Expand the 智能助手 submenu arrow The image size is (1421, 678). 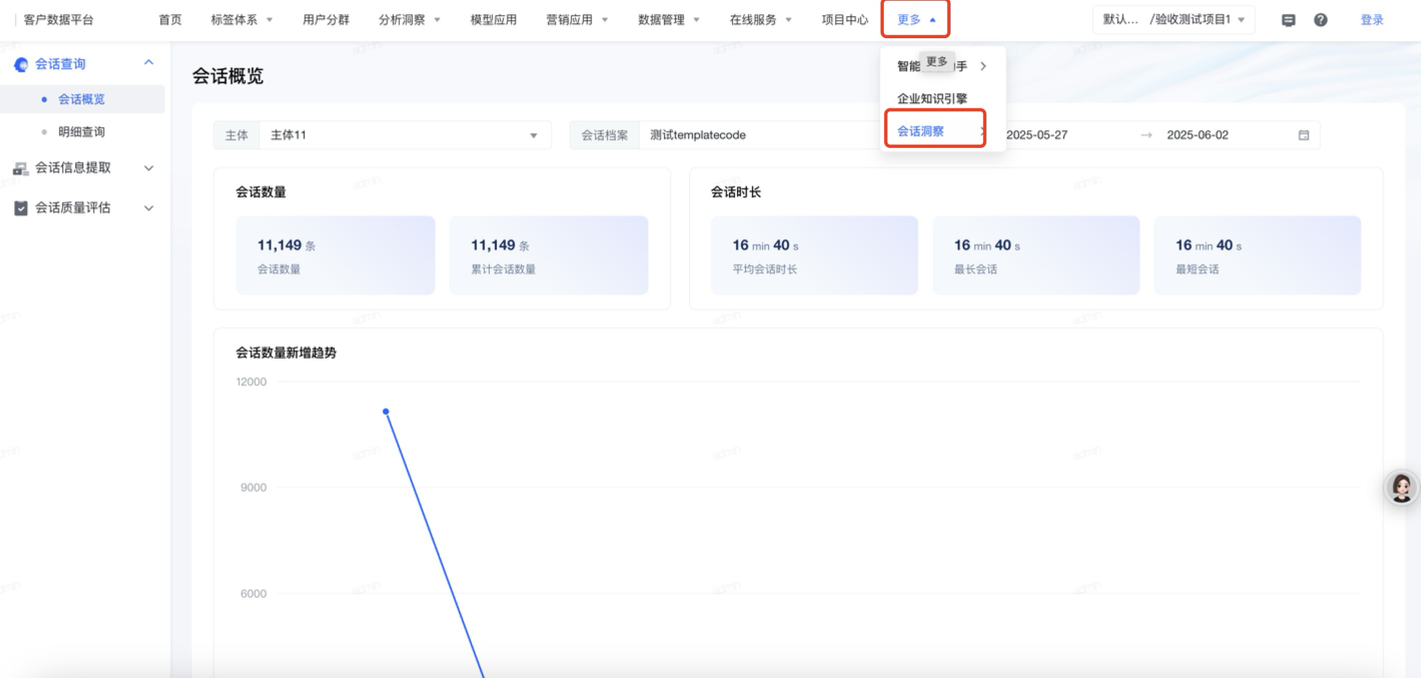tap(983, 66)
